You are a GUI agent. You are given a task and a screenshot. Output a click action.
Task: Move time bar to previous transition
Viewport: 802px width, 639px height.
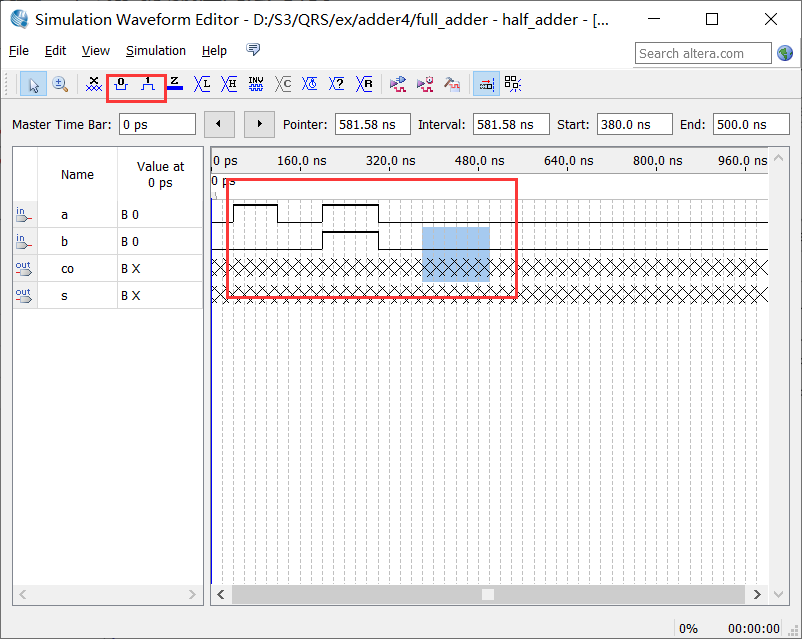[x=219, y=124]
